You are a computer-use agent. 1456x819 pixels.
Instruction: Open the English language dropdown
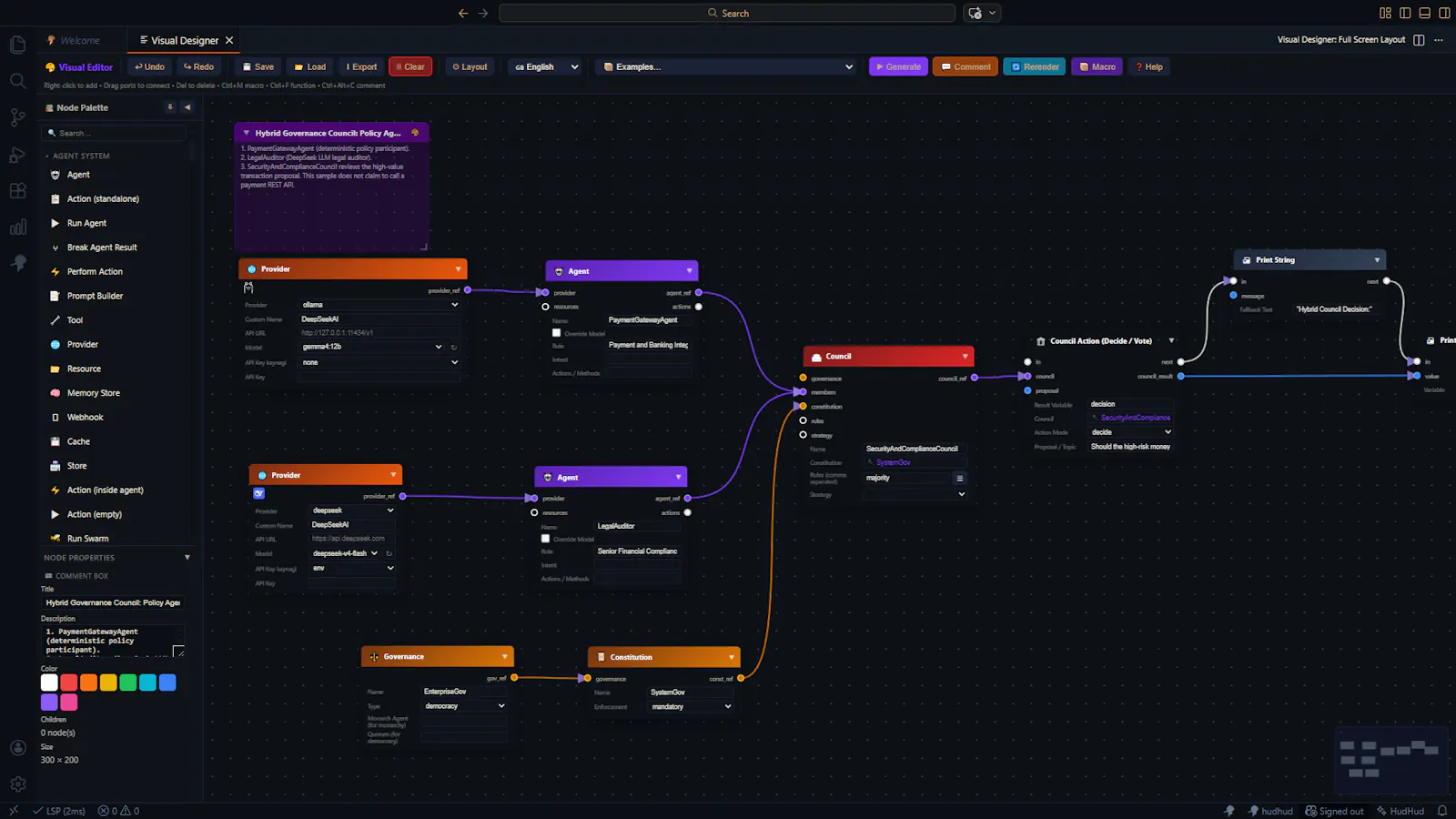point(545,66)
